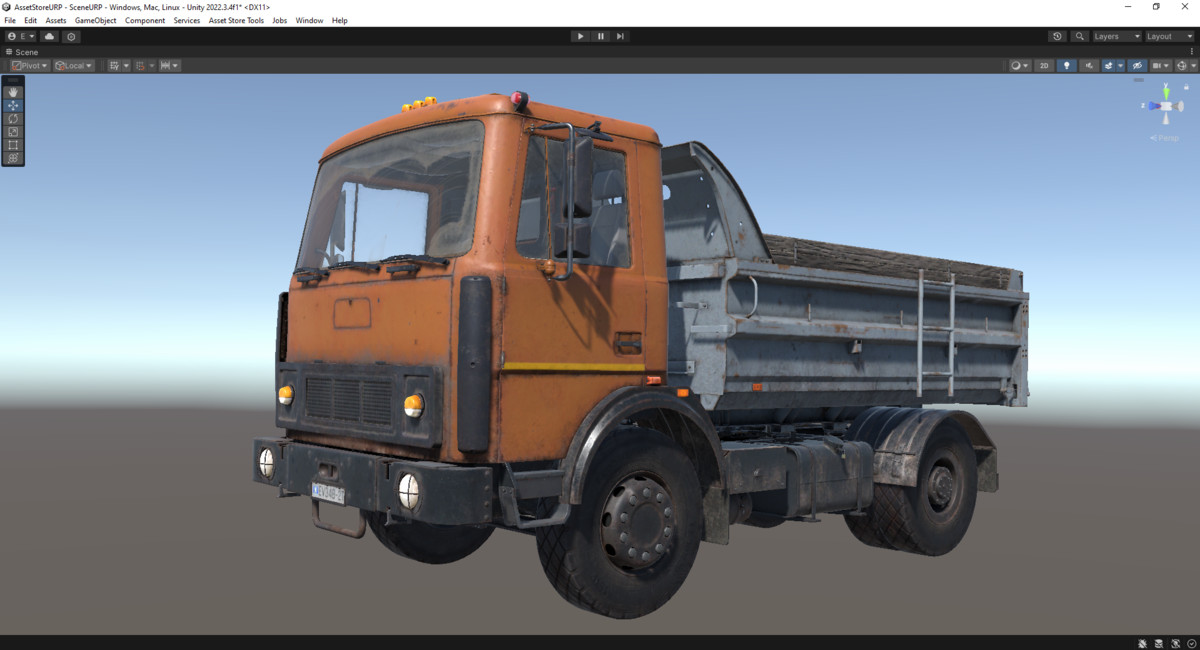The image size is (1200, 650).
Task: Unmute scene audio
Action: pos(1090,65)
